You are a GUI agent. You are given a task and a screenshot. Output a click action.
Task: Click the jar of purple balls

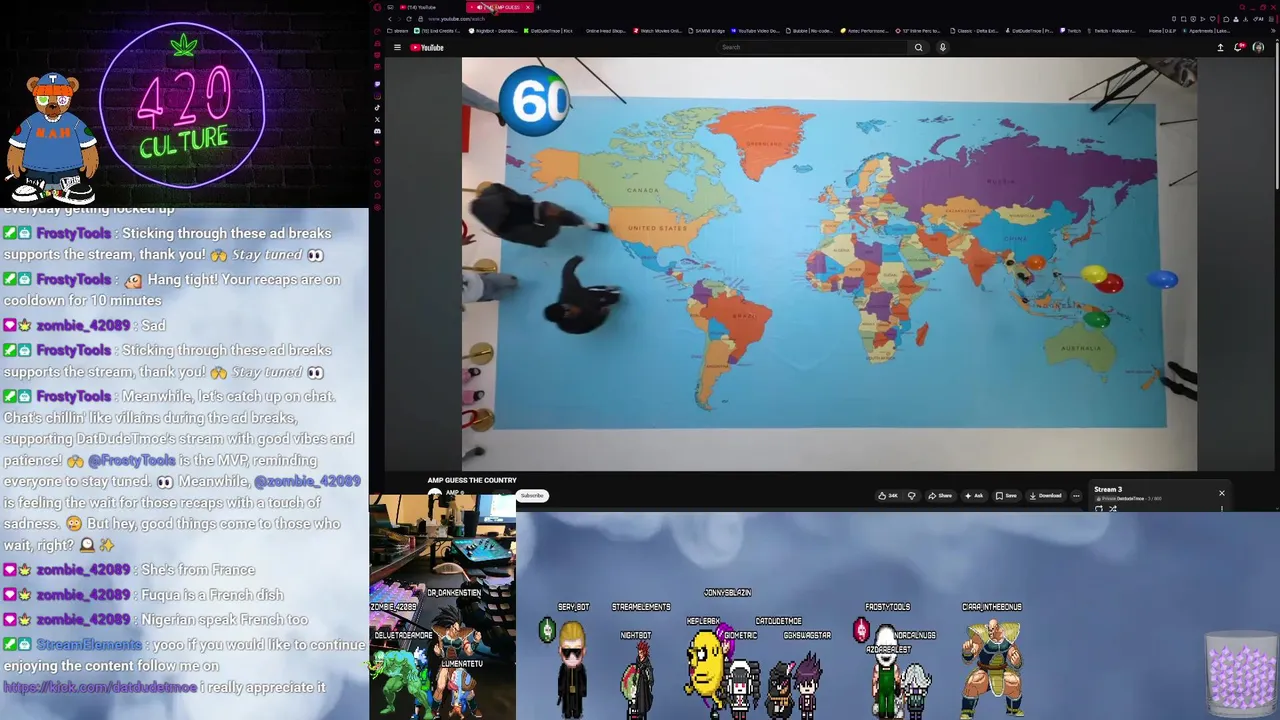1241,674
